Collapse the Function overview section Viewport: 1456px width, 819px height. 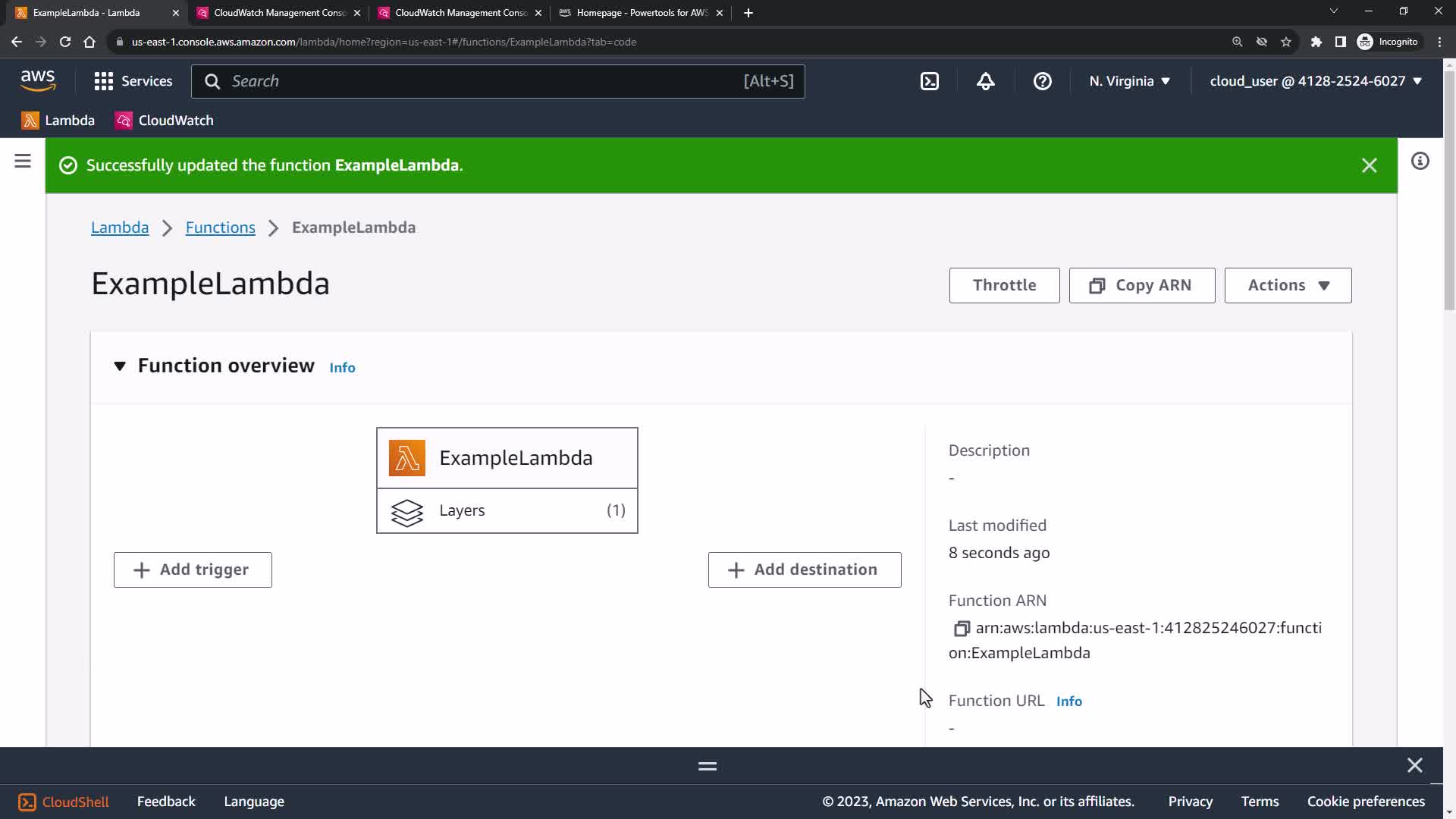120,366
